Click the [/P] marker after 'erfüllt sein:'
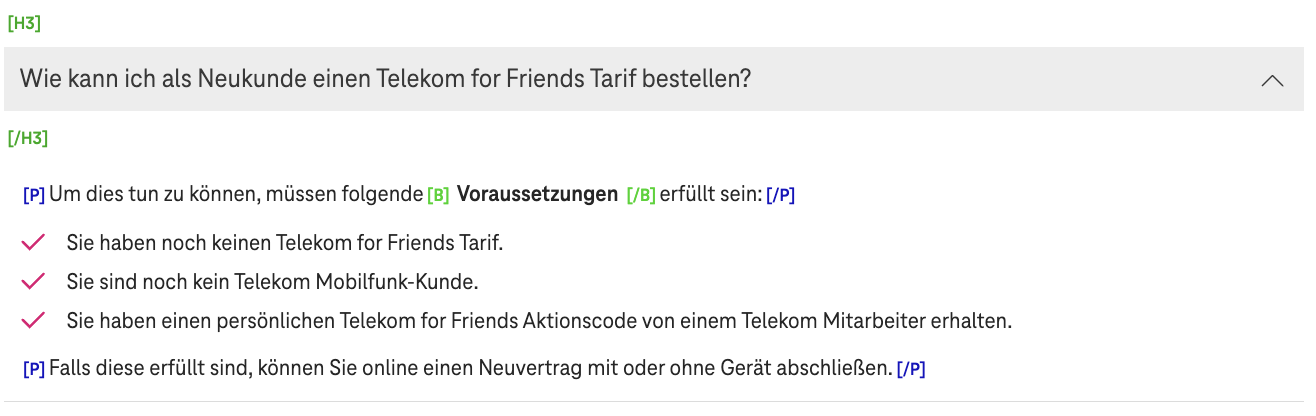 pos(780,195)
